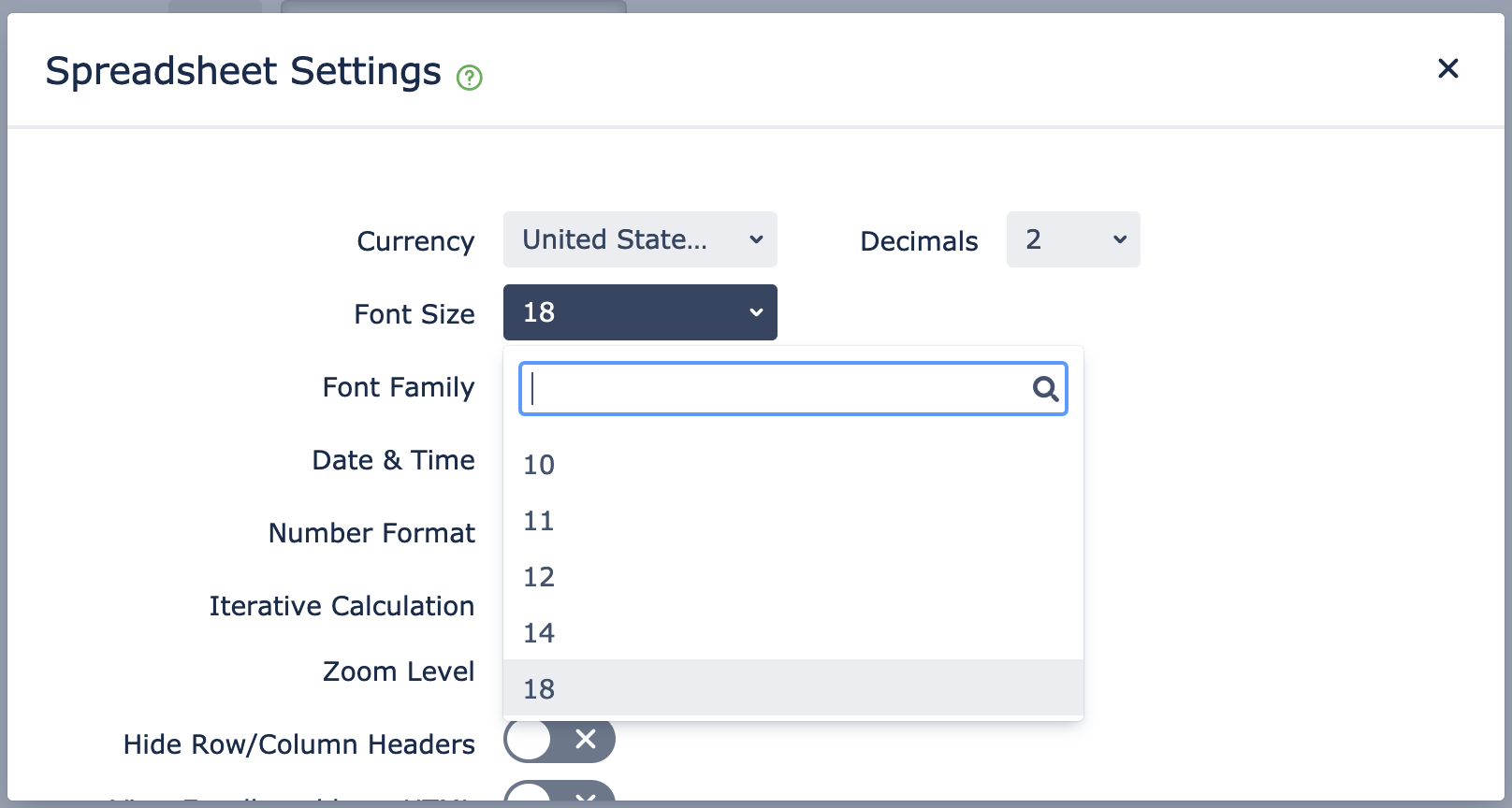This screenshot has height=808, width=1512.
Task: Choose font size 12 option
Action: point(793,576)
